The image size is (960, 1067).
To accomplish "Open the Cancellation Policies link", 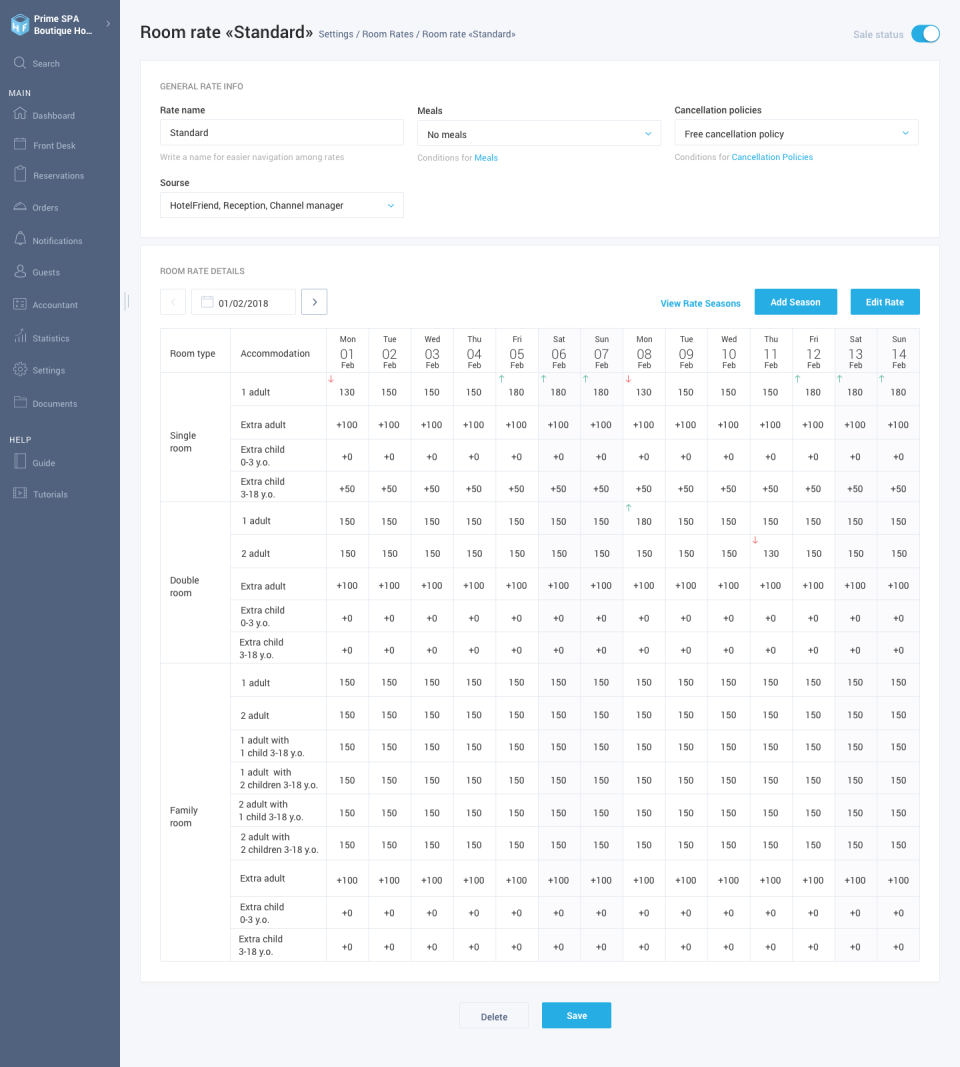I will [772, 157].
